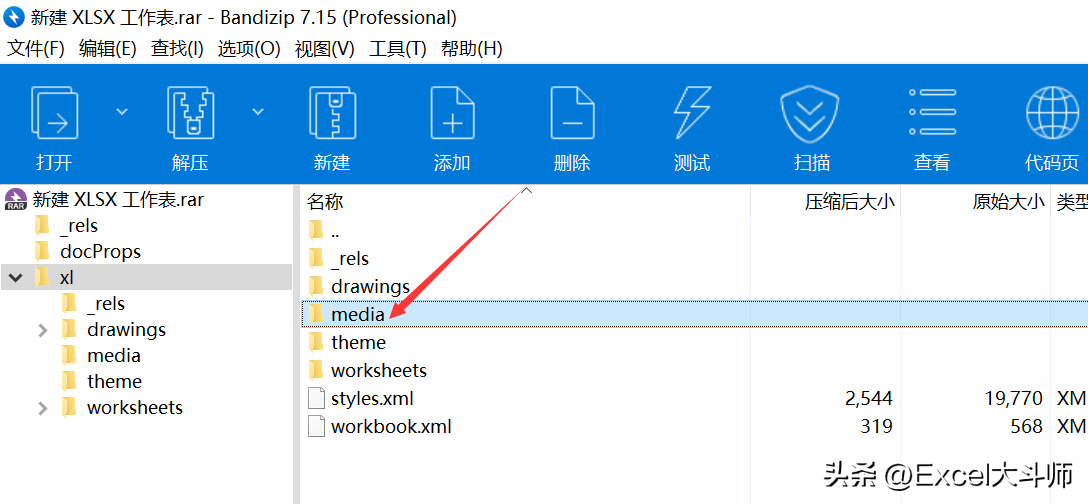The width and height of the screenshot is (1088, 504).
Task: Open the 文件(F) menu
Action: click(35, 49)
